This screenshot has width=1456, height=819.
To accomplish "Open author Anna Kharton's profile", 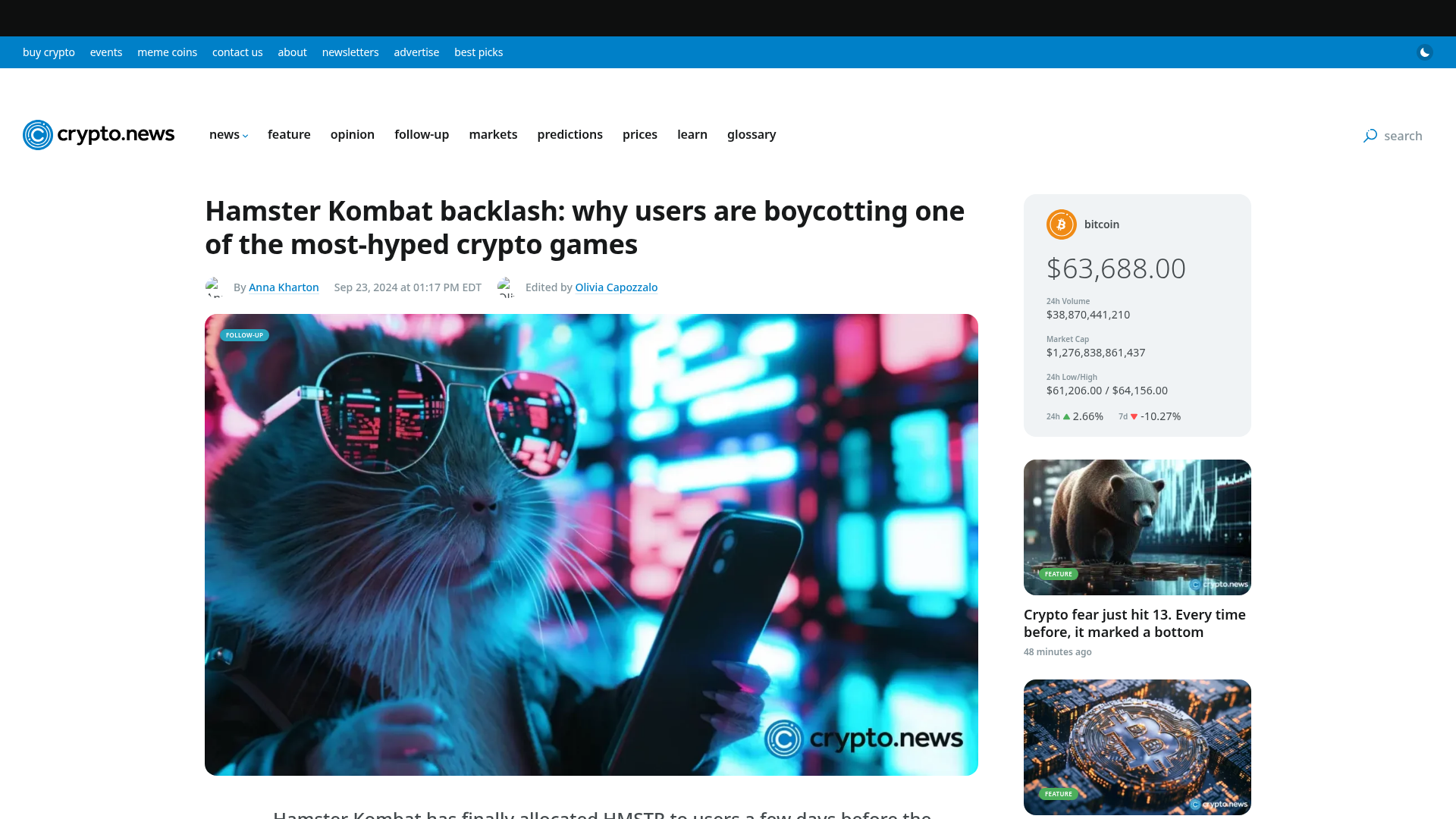I will coord(284,287).
